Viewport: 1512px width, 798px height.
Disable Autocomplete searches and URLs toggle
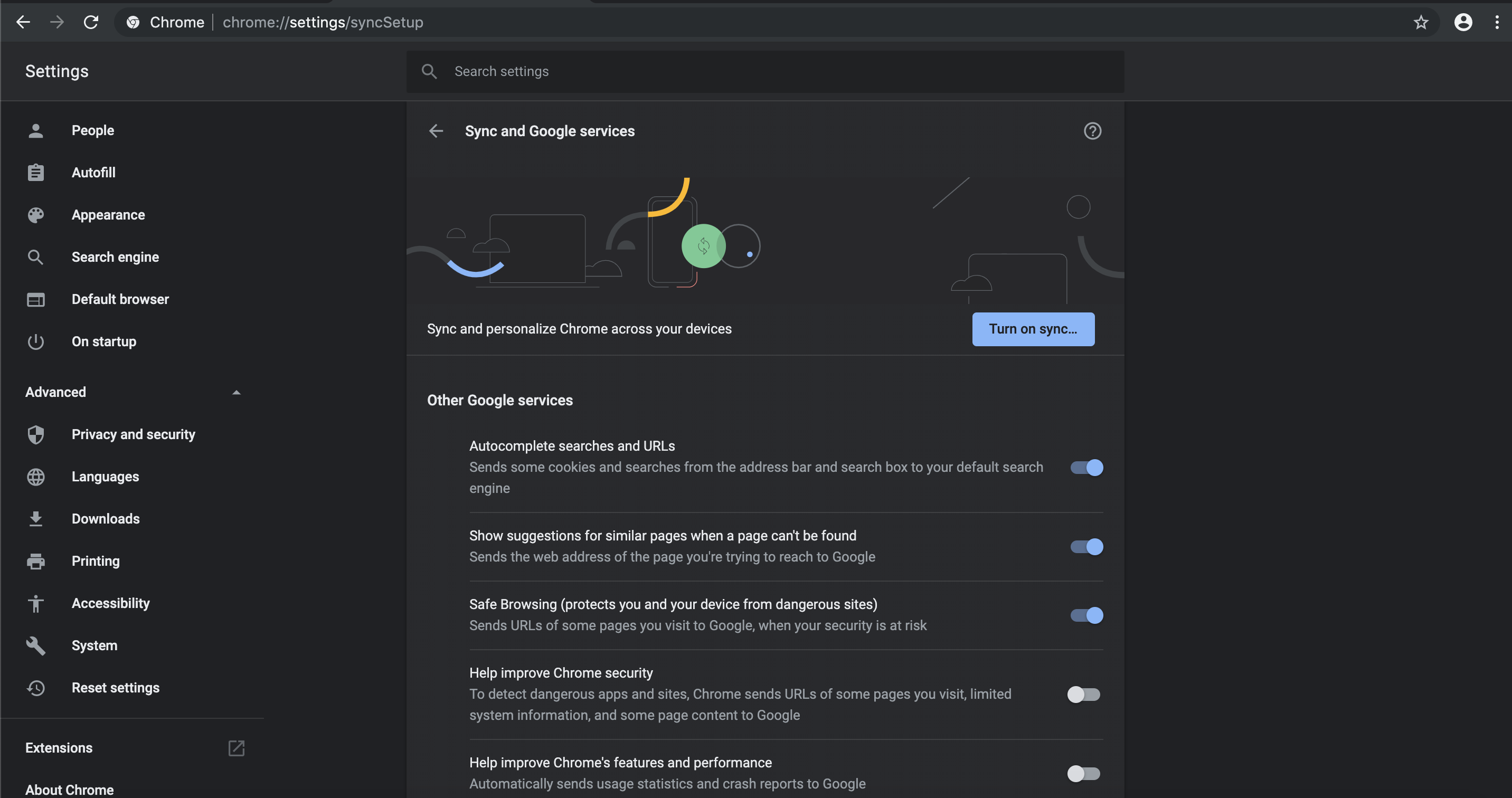tap(1086, 467)
